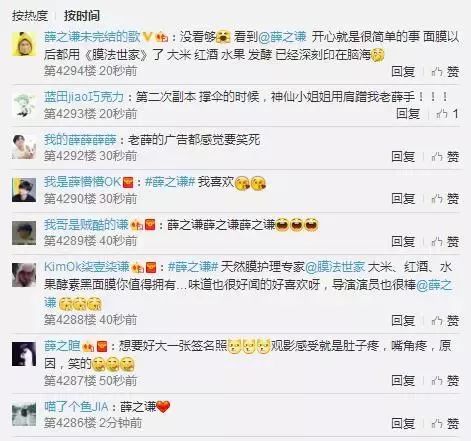
Task: Select the 按时间 sorting tab
Action: [82, 16]
